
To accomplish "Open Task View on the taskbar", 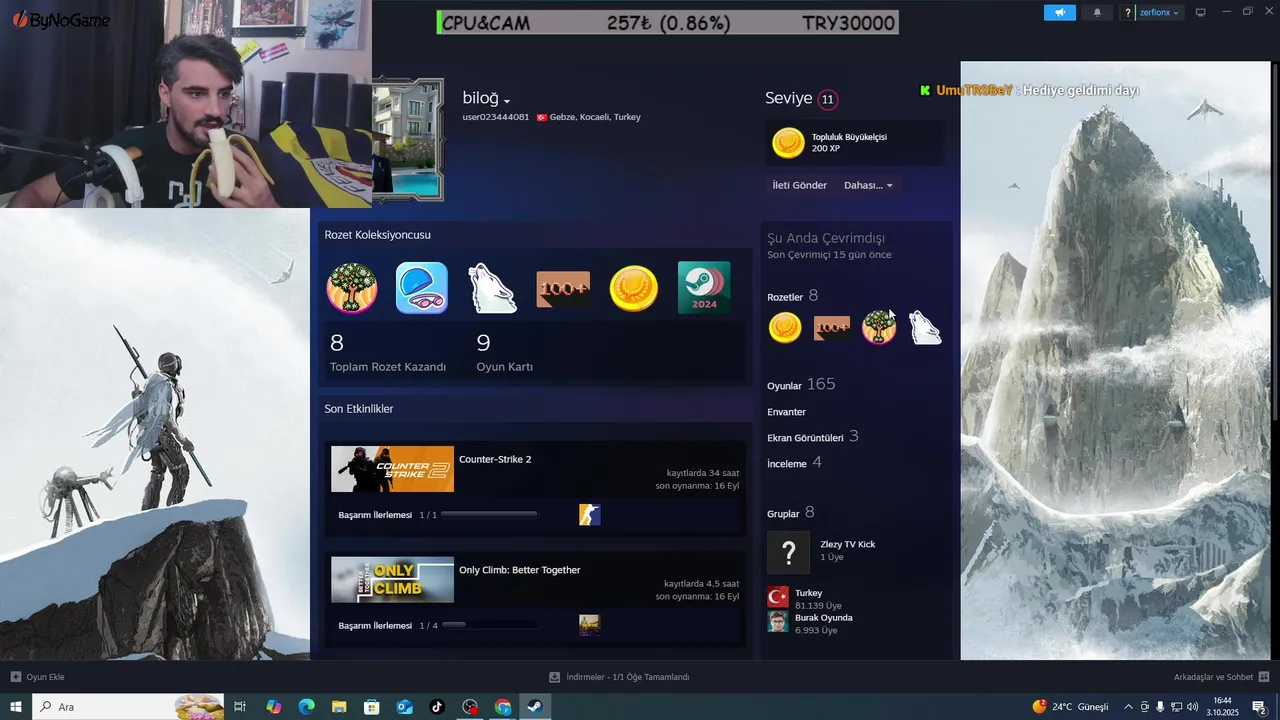I will [x=240, y=707].
